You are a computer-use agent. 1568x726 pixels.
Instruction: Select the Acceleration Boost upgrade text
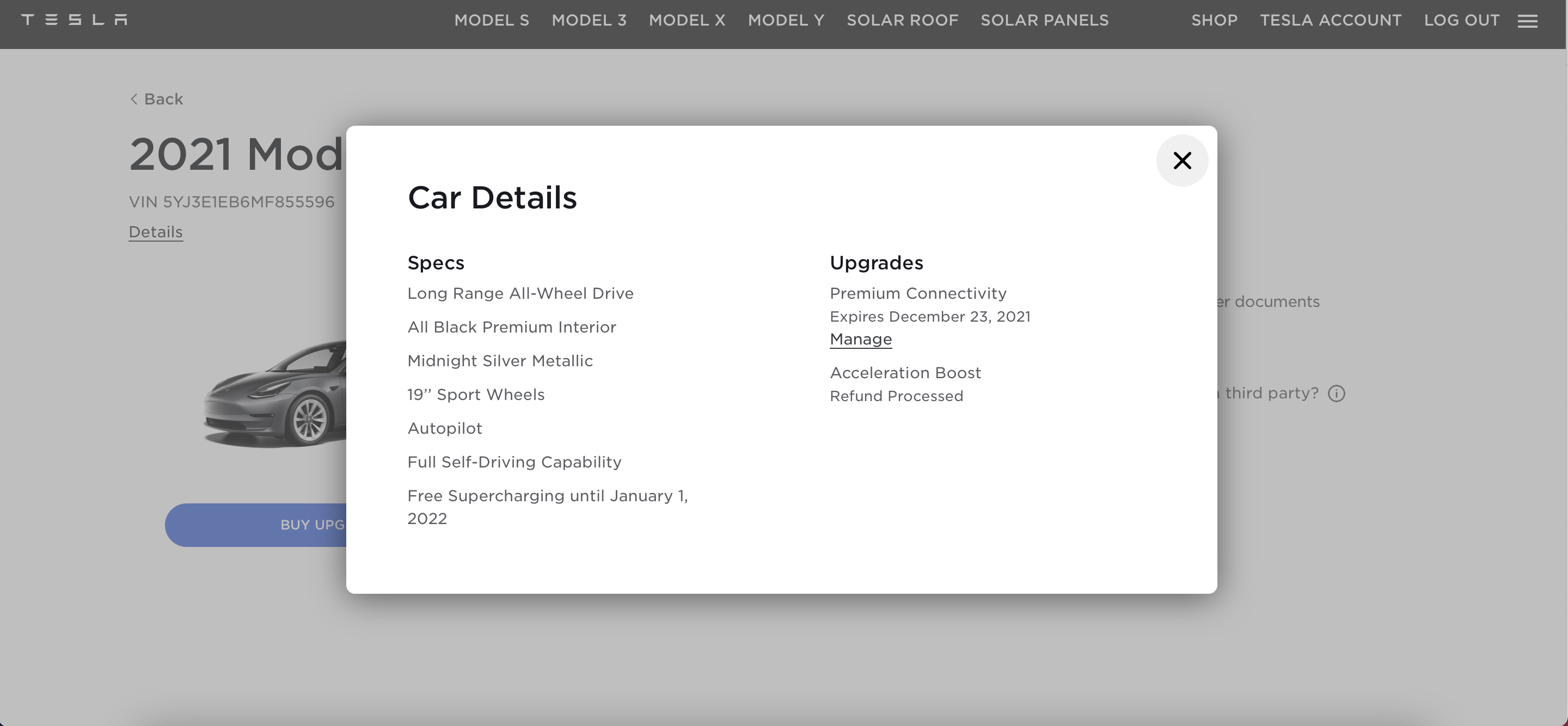pyautogui.click(x=905, y=373)
